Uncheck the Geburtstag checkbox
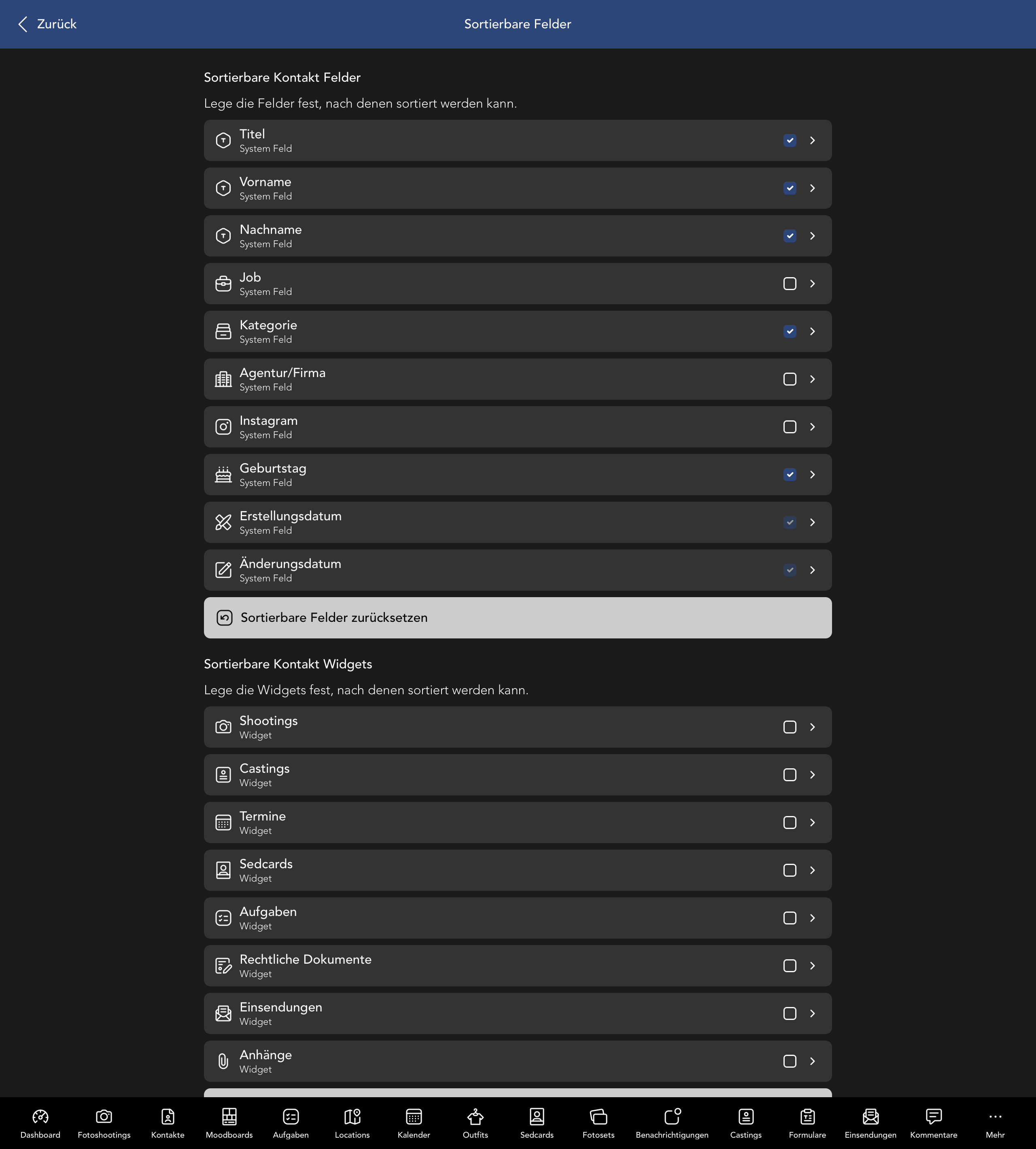Screen dimensions: 1036x1149 [790, 475]
